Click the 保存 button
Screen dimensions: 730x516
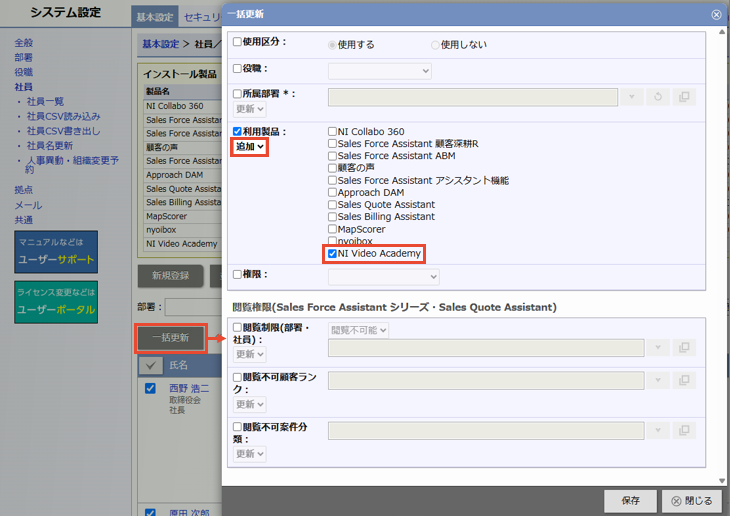point(630,501)
